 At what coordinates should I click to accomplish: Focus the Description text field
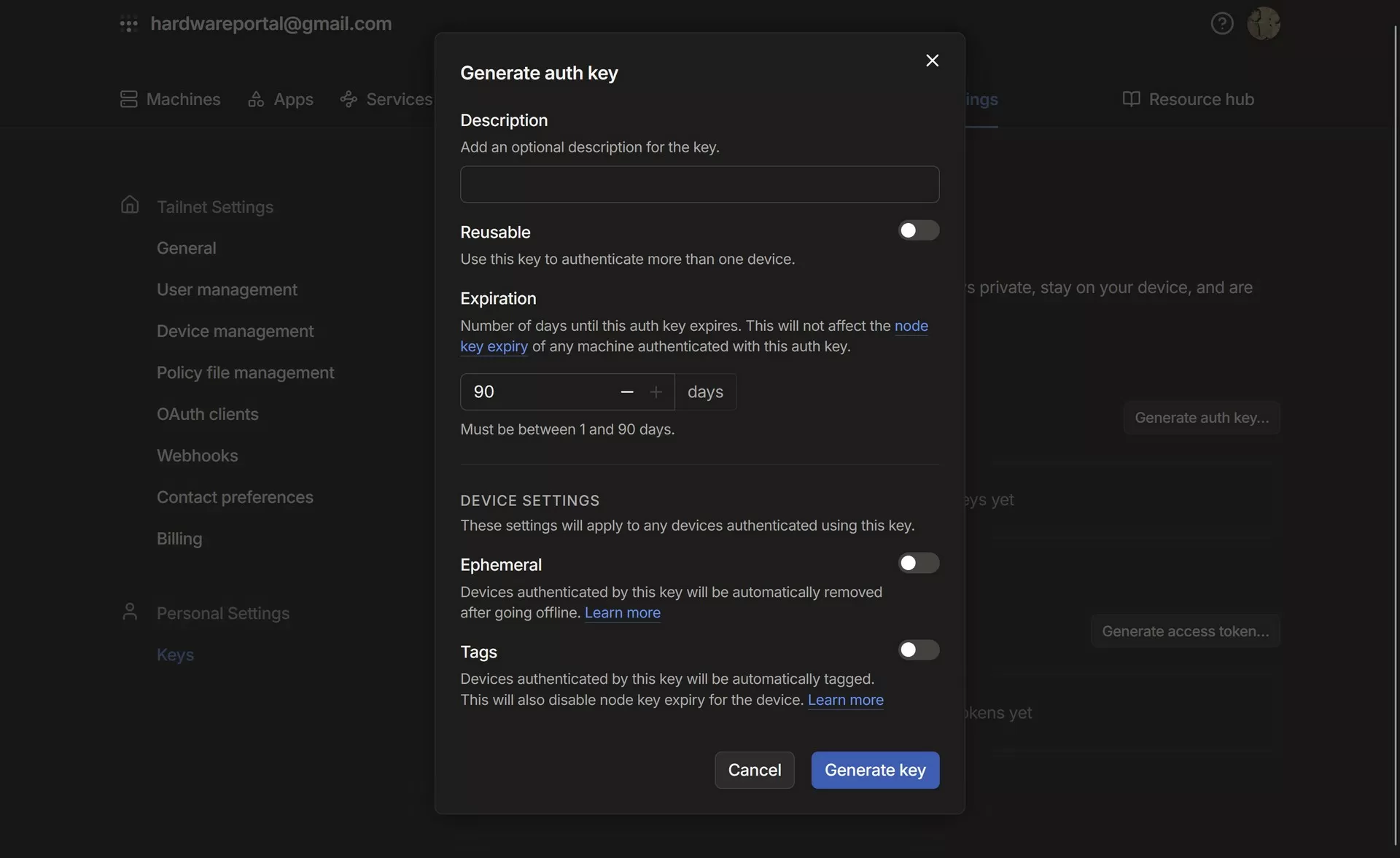699,184
